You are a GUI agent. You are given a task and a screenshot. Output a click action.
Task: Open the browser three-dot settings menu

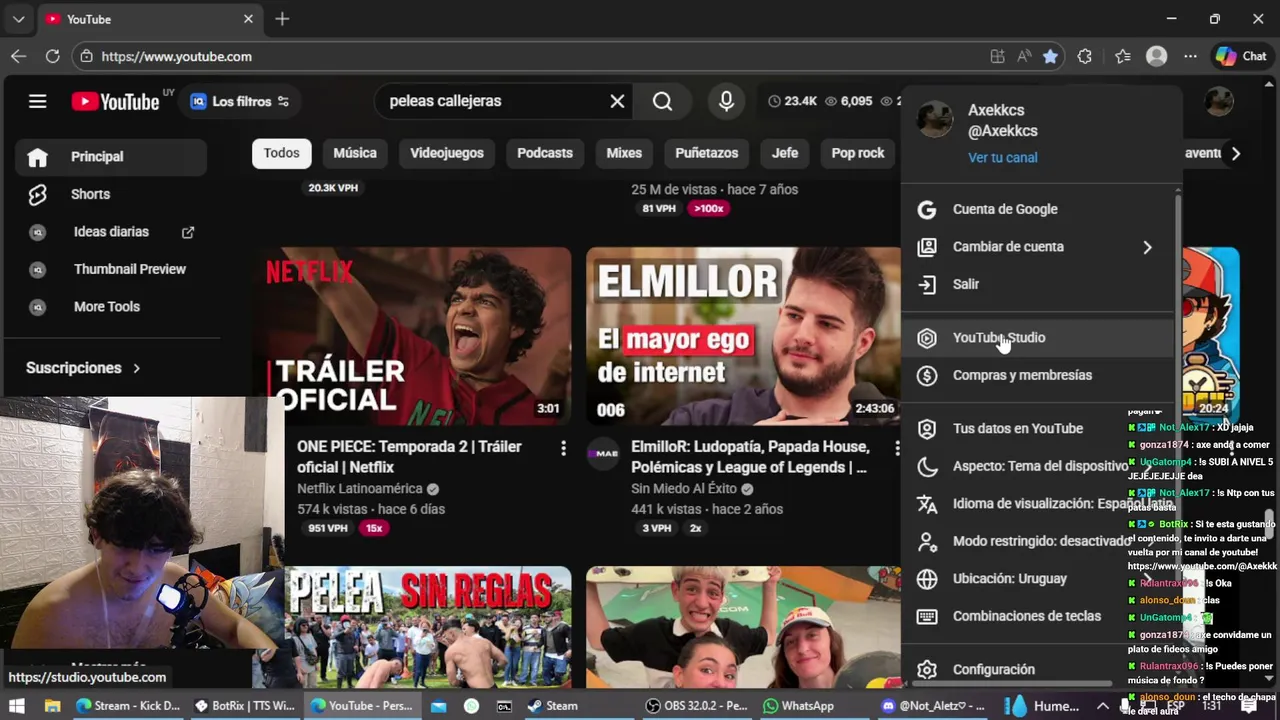pyautogui.click(x=1190, y=57)
